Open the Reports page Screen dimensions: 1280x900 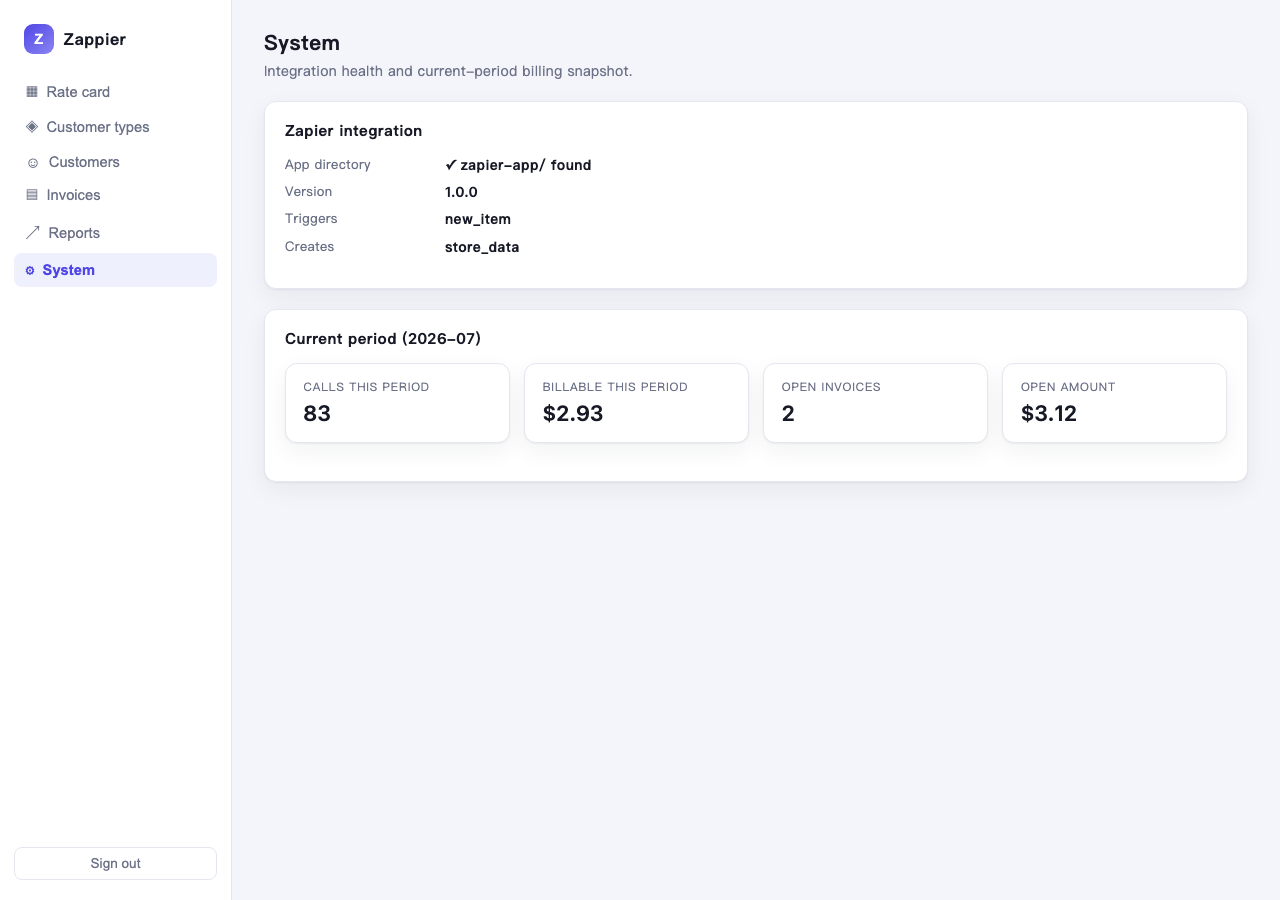pyautogui.click(x=115, y=232)
